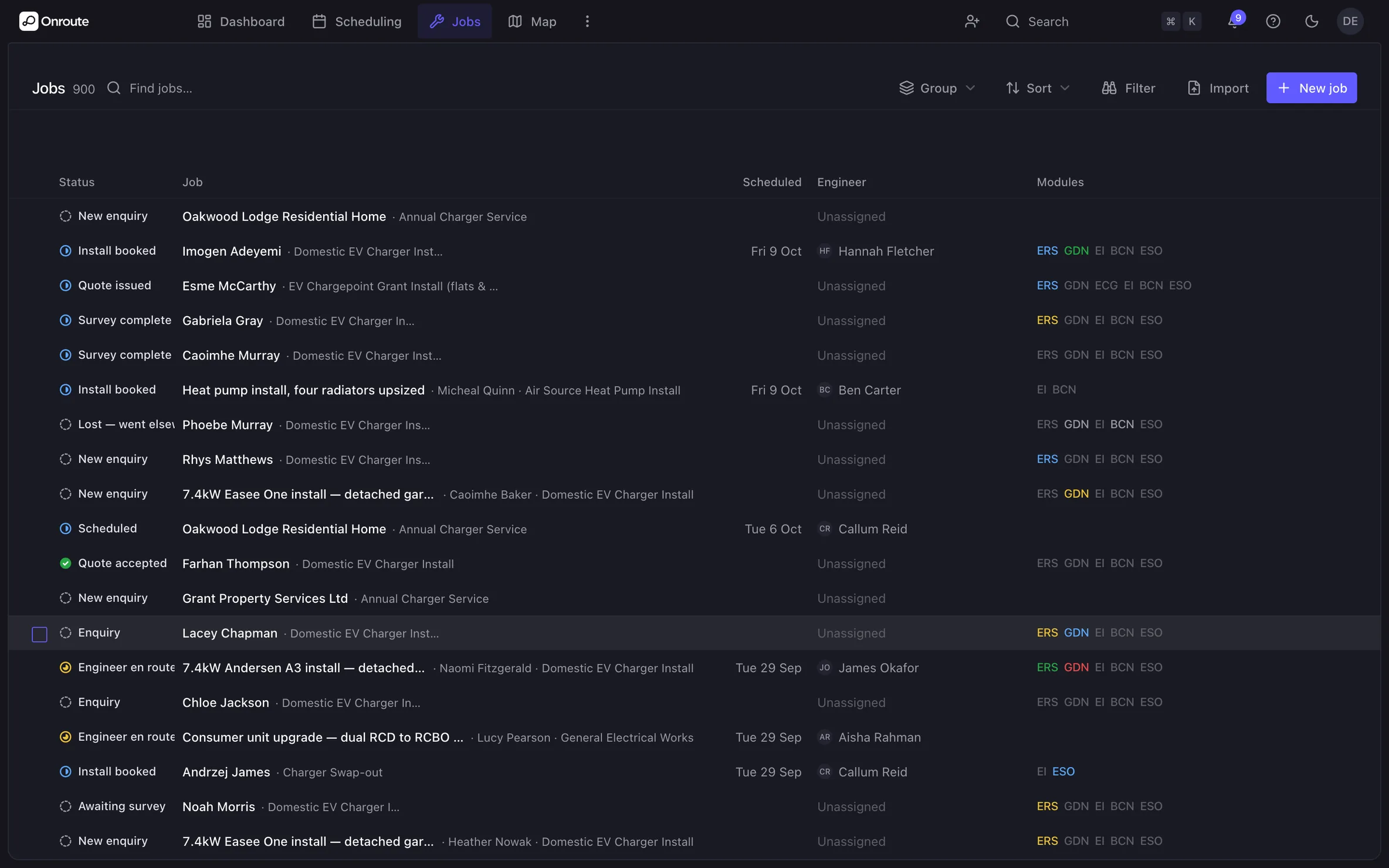Viewport: 1389px width, 868px height.
Task: Switch to the Map tab
Action: coord(532,22)
